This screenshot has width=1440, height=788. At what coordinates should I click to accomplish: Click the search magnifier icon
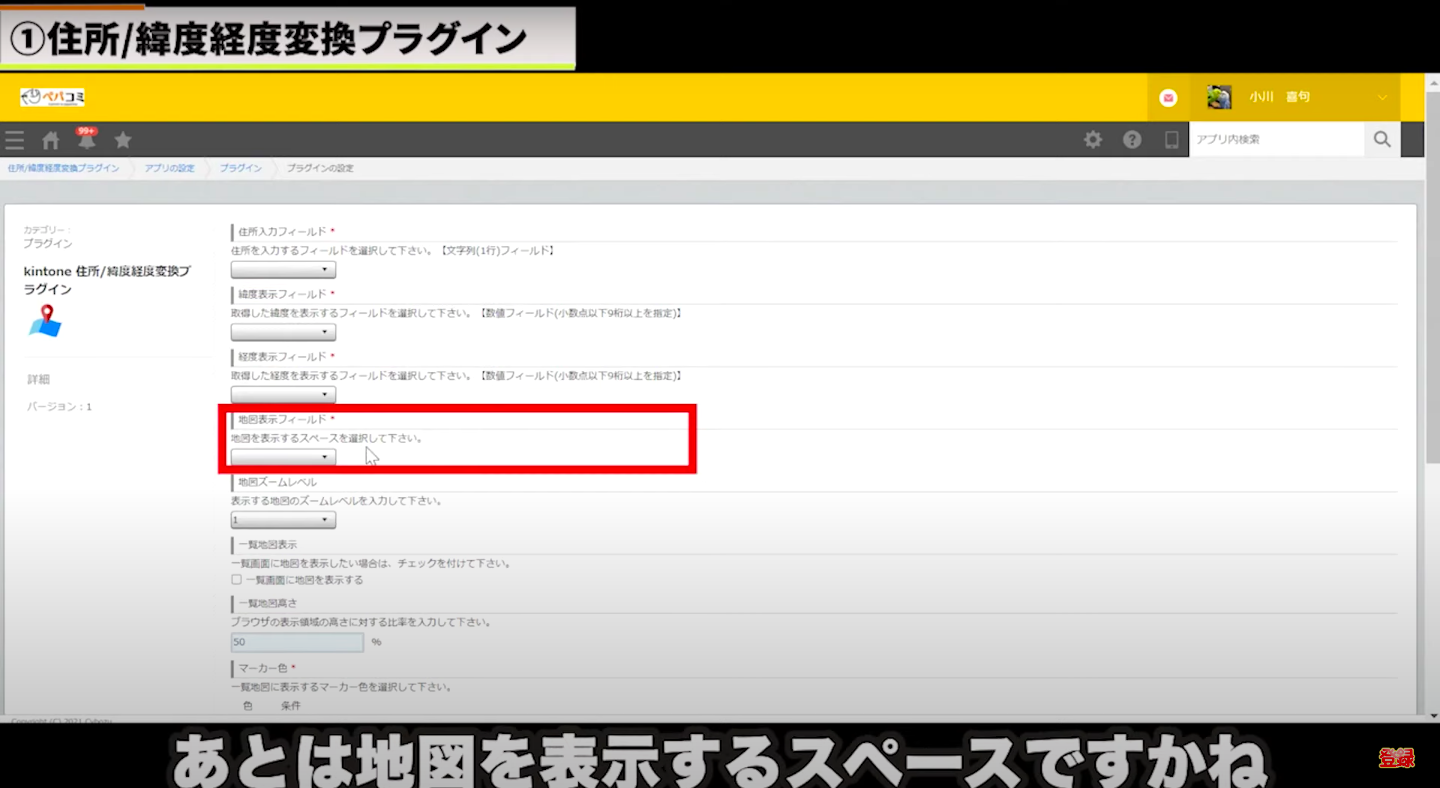point(1382,140)
